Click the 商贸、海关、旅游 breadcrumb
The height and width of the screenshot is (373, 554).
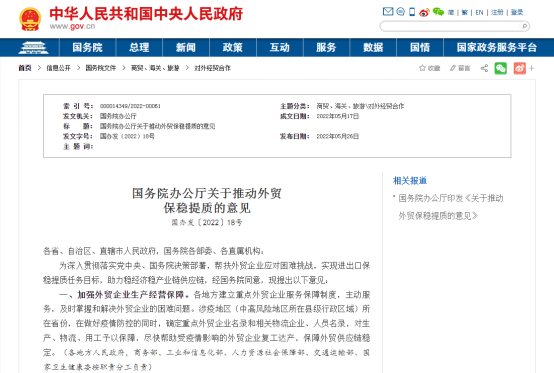(x=155, y=68)
